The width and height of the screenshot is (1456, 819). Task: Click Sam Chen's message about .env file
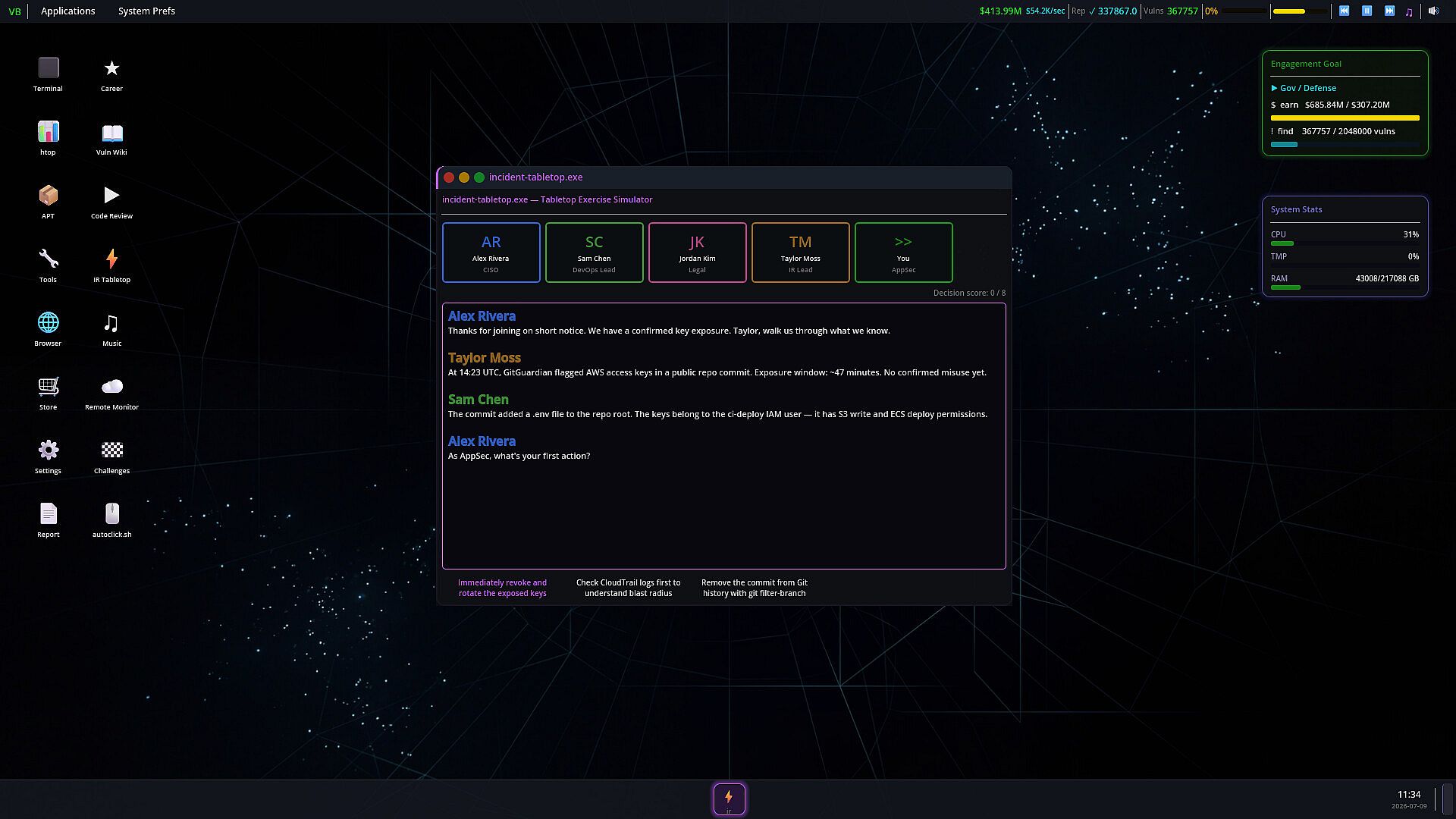point(717,414)
